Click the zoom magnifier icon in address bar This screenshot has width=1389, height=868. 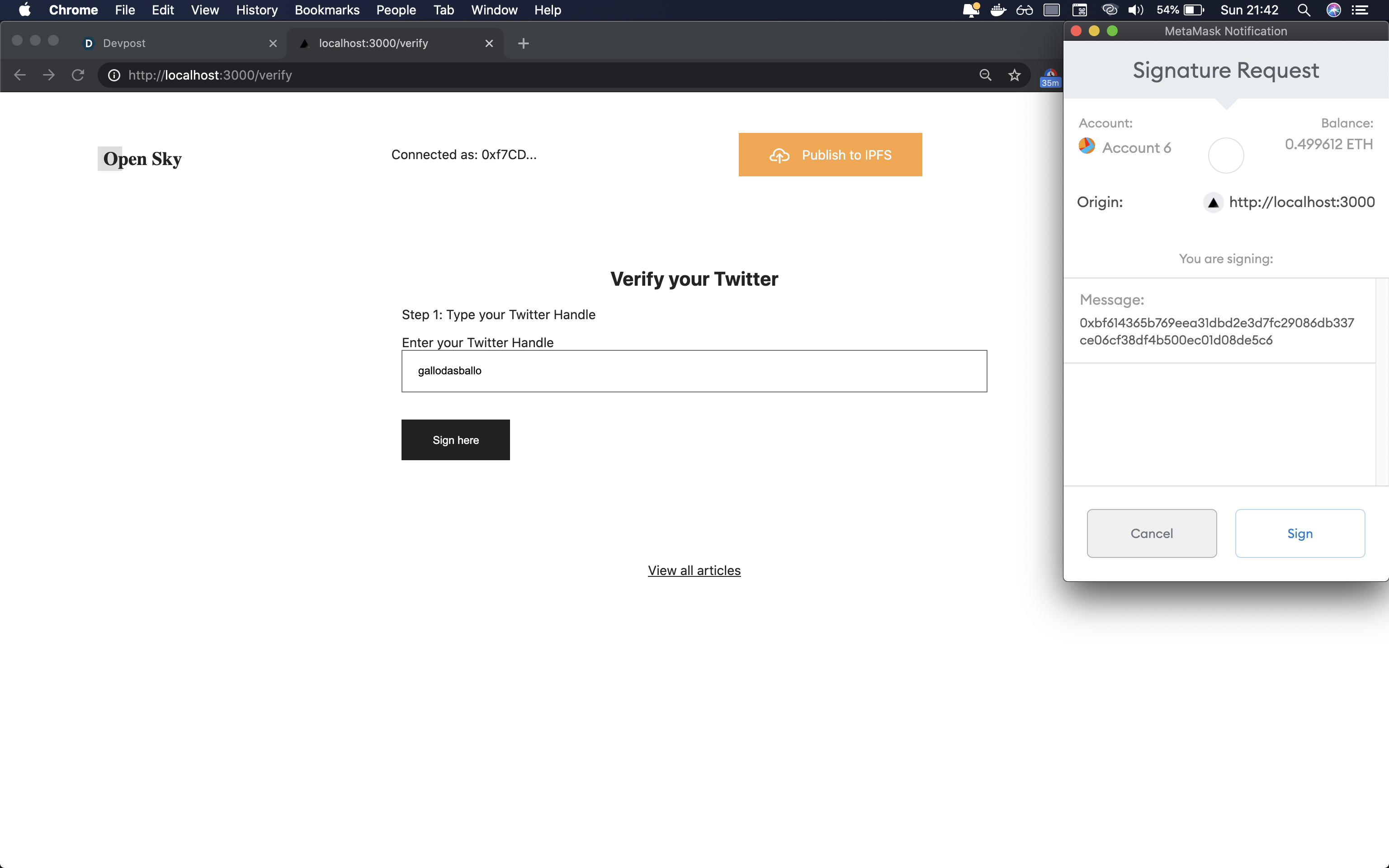coord(985,75)
